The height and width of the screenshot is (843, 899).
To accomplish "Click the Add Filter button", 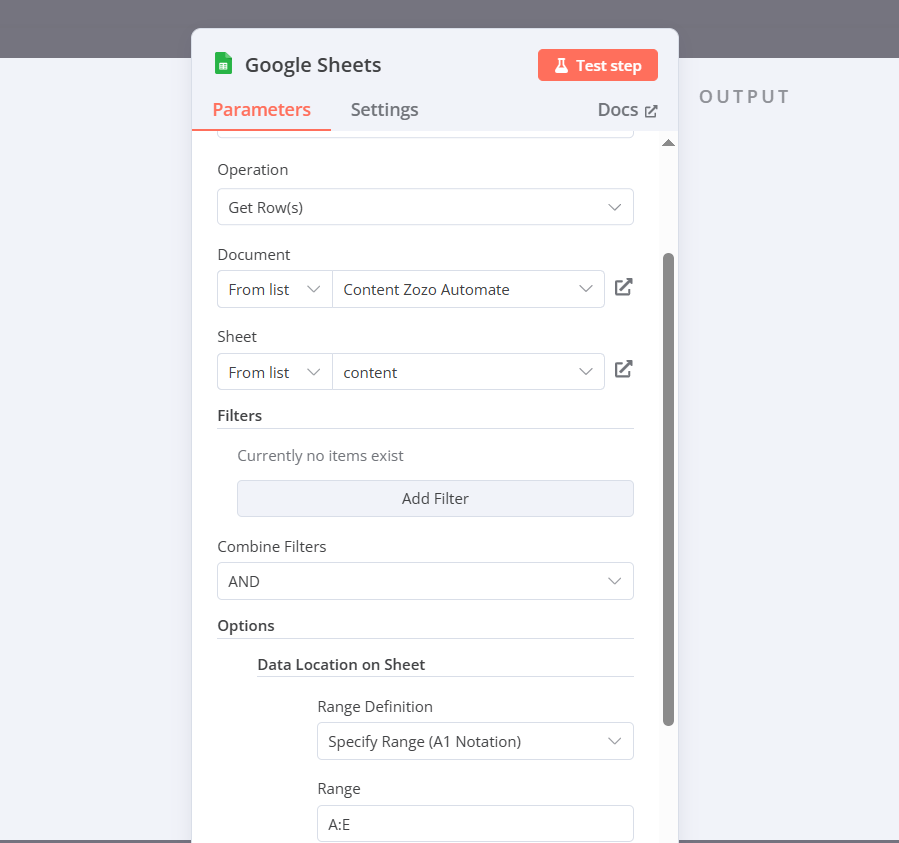I will pyautogui.click(x=435, y=498).
